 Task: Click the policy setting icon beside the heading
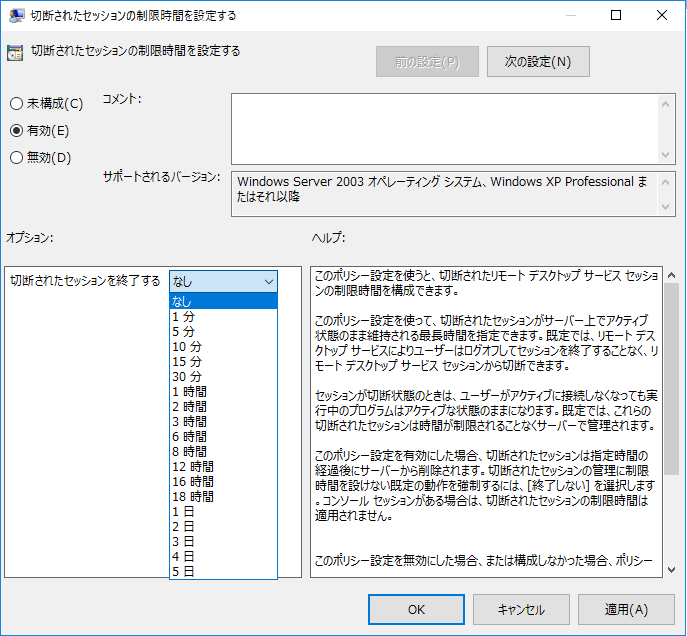(15, 53)
